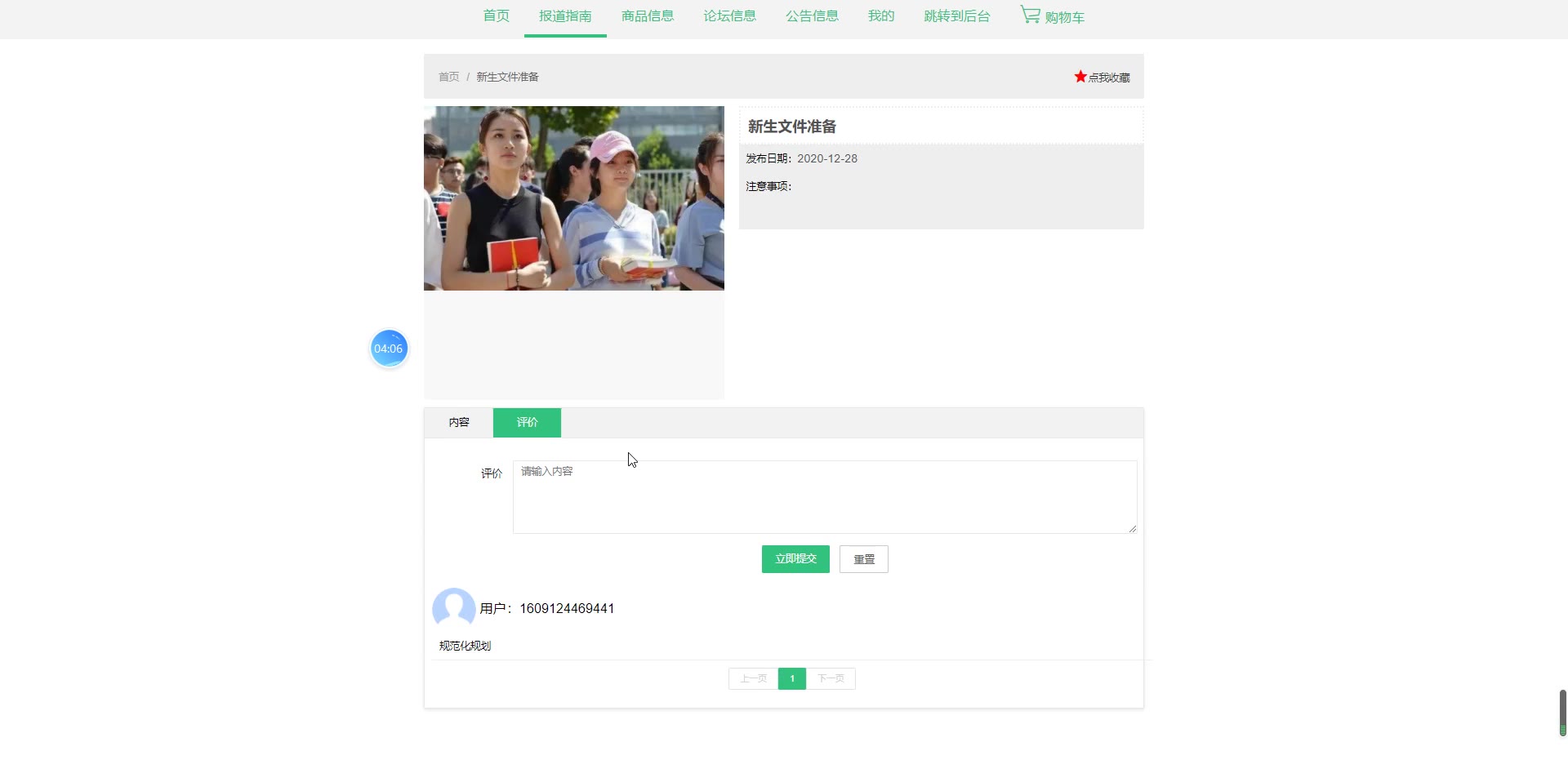This screenshot has height=782, width=1568.
Task: Open 商品信息 navigation item
Action: [x=648, y=16]
